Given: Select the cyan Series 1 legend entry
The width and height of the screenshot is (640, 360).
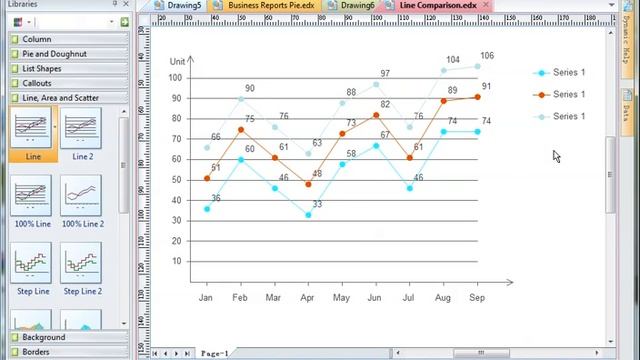Looking at the screenshot, I should [559, 73].
